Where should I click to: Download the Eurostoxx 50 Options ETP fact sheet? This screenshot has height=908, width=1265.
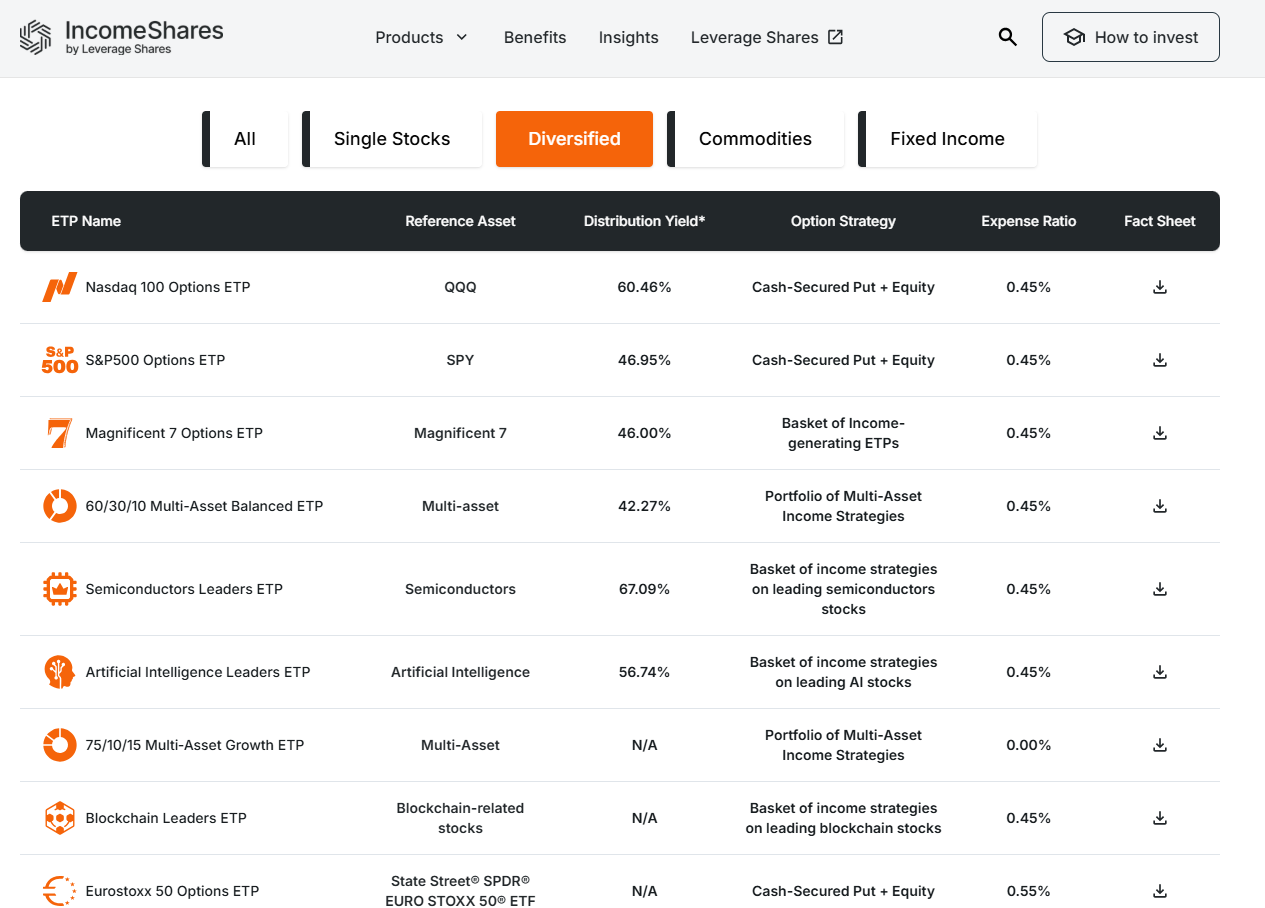1160,891
